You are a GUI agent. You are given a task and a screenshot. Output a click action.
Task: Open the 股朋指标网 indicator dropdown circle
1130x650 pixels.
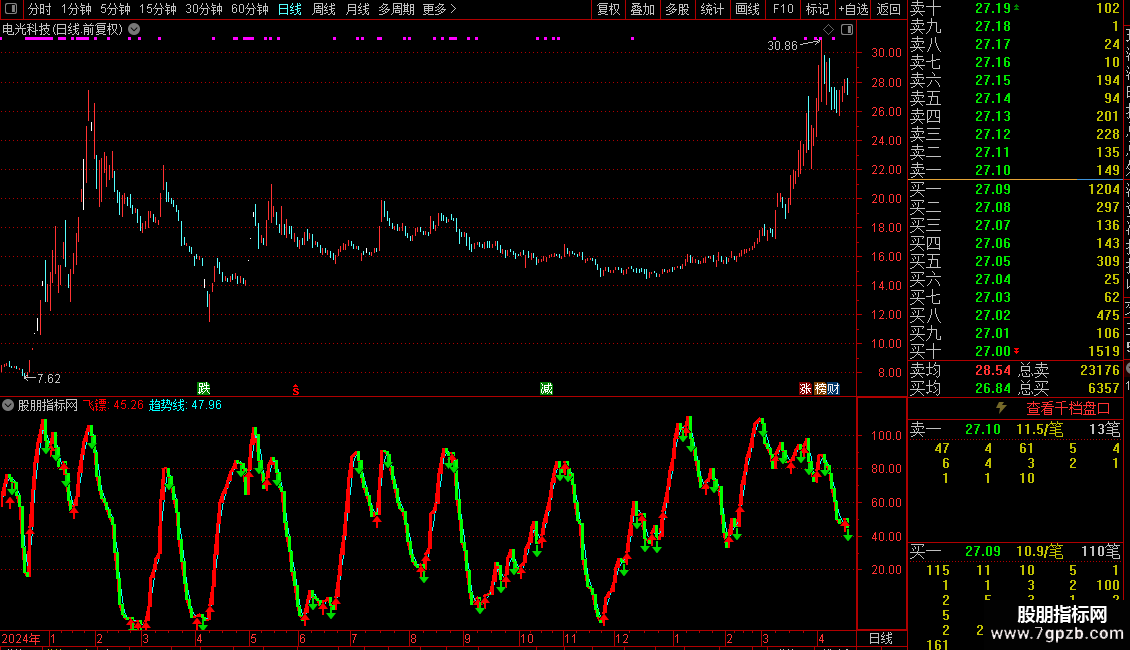8,405
